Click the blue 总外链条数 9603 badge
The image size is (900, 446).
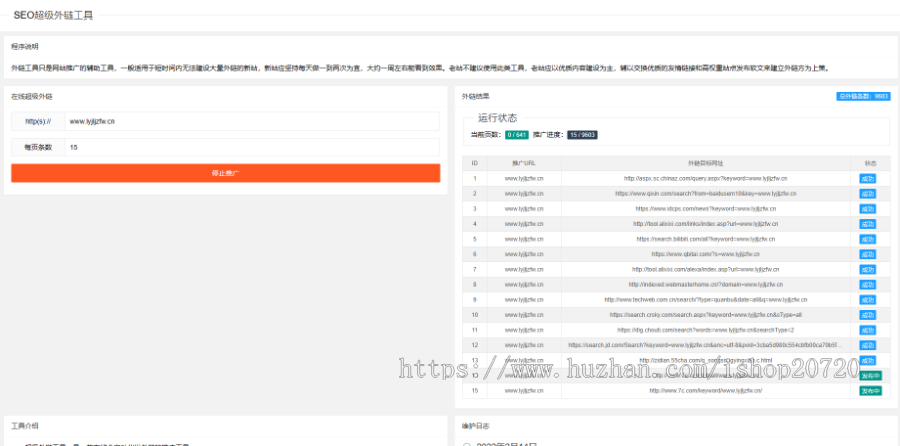click(x=863, y=96)
